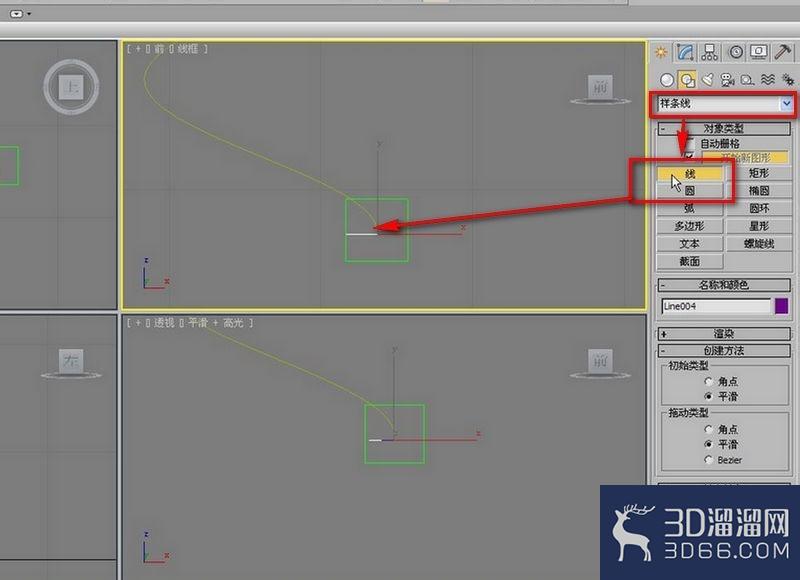This screenshot has height=580, width=800.
Task: Open the Motion command panel tab
Action: 735,52
